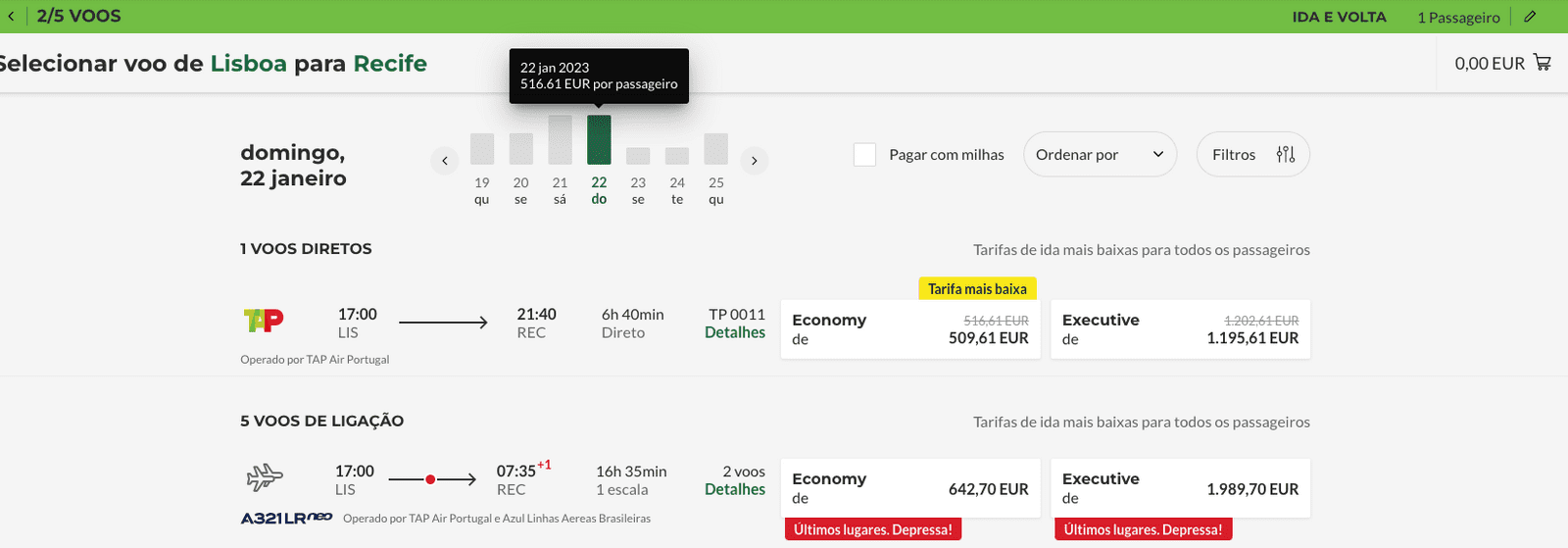This screenshot has width=1568, height=548.
Task: Choose Economy fare 642,70 EUR
Action: click(910, 488)
